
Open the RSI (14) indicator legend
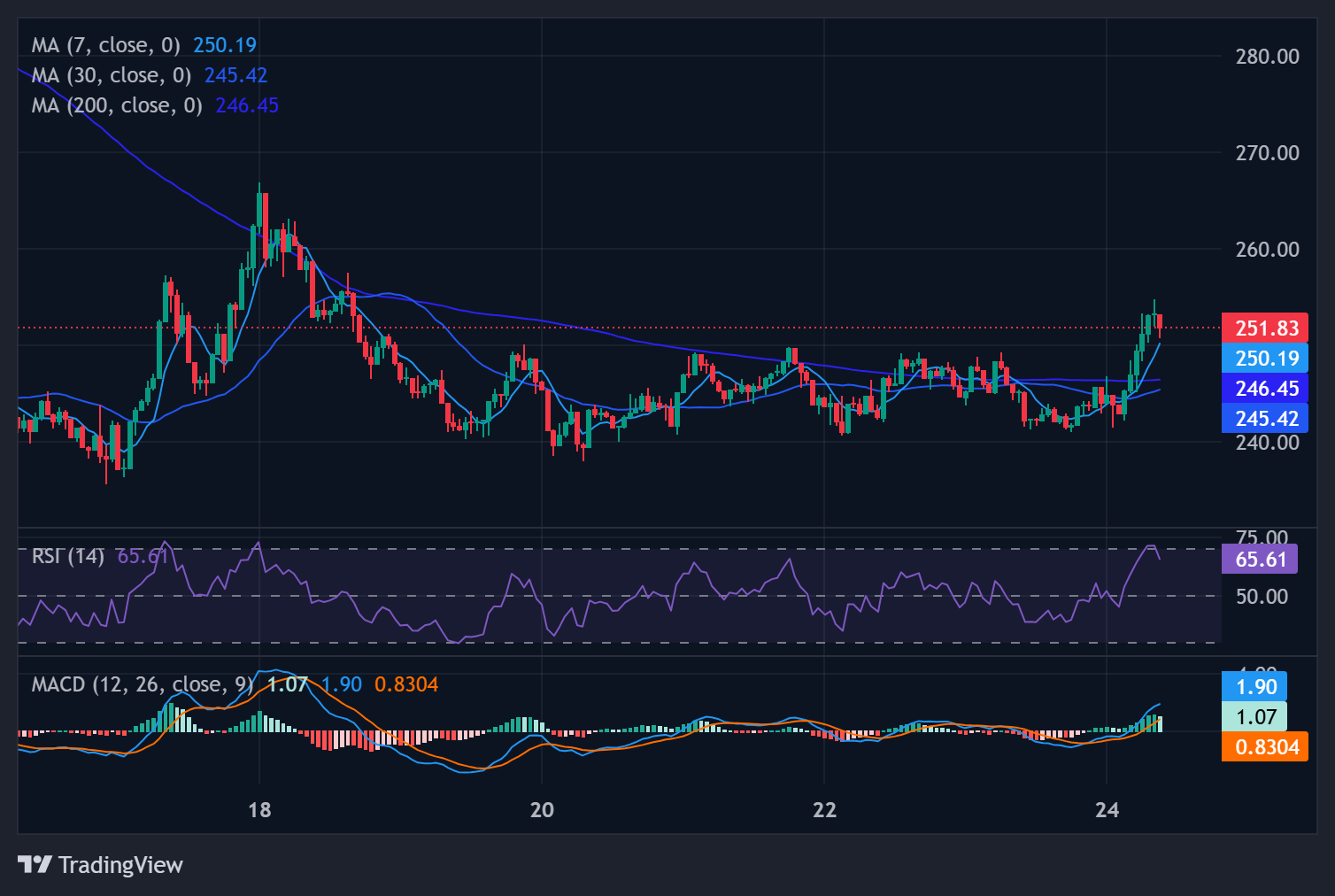67,556
